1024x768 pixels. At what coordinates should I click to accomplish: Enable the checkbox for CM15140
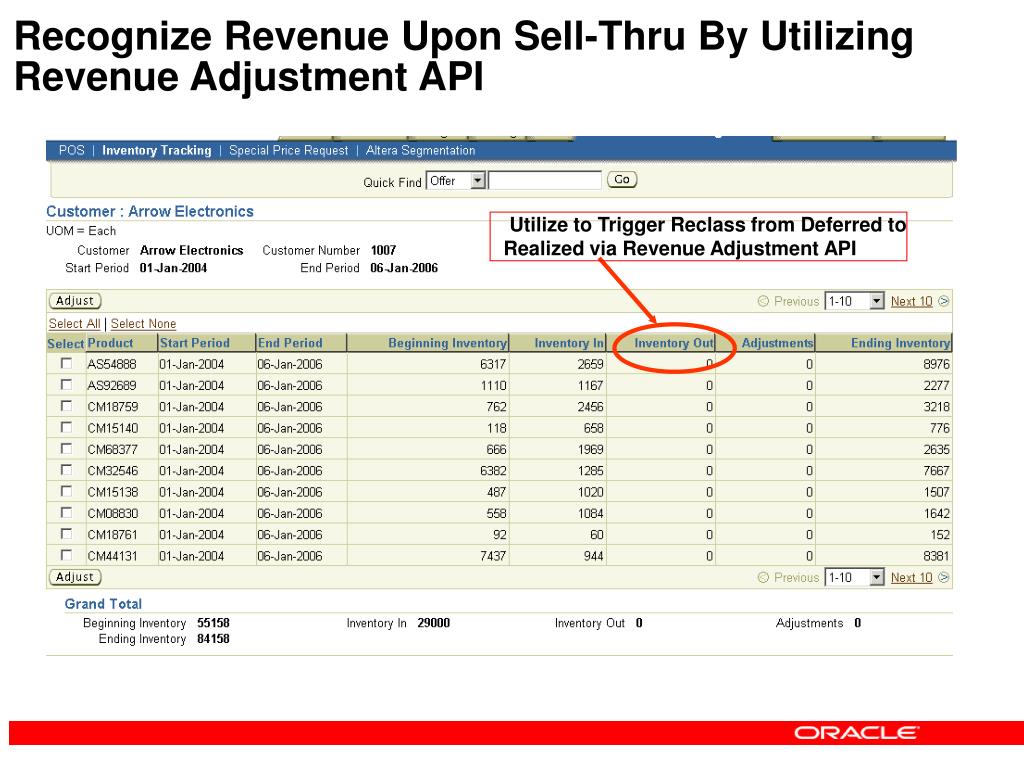point(66,427)
